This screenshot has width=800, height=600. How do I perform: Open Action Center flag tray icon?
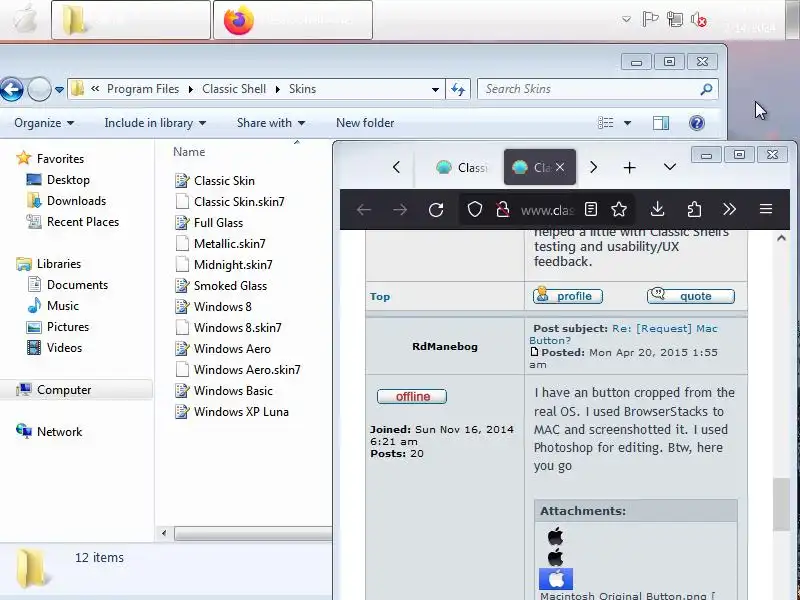650,19
